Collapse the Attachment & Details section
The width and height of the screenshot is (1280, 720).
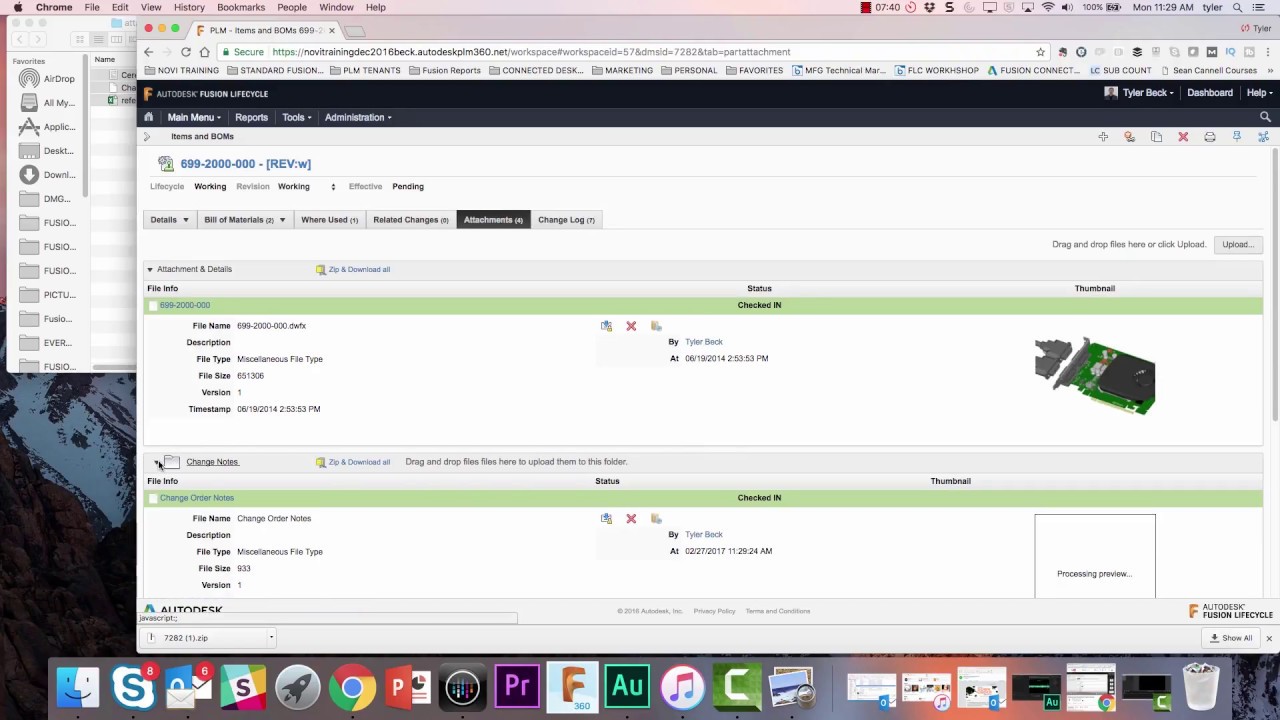(x=150, y=269)
